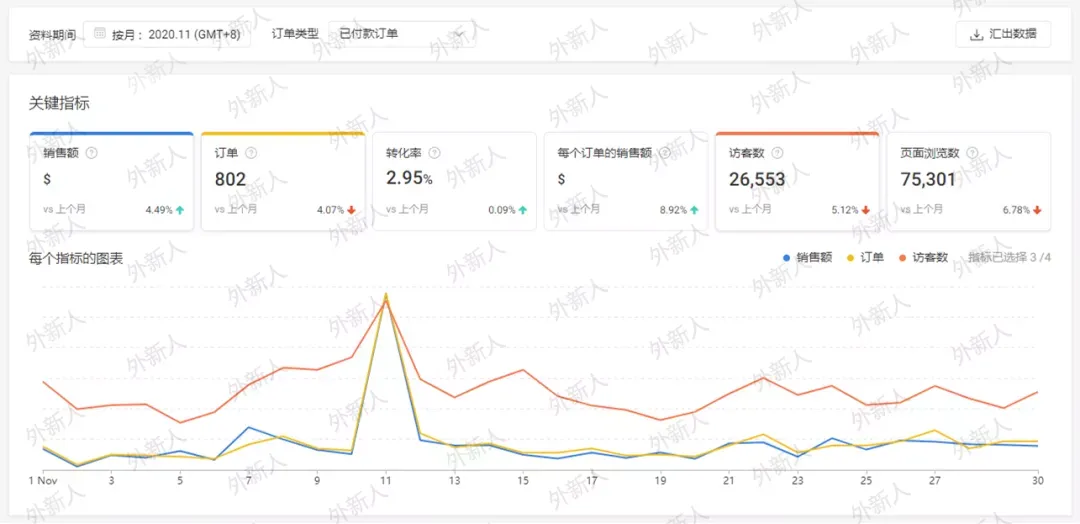Open the 已付款订单 order type dropdown

[402, 34]
